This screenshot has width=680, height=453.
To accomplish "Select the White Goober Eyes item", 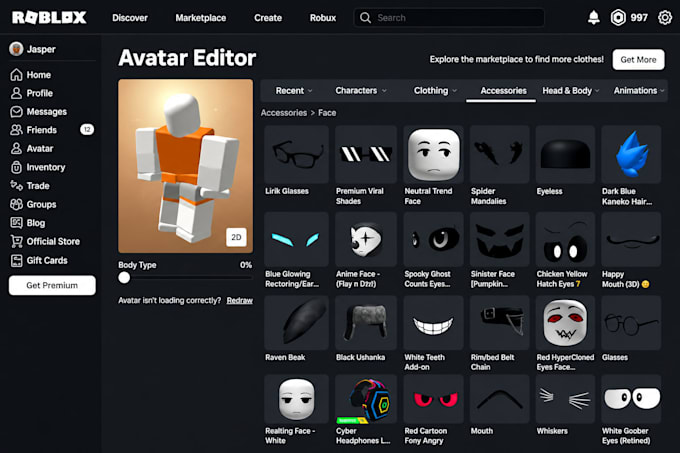I will coord(631,399).
